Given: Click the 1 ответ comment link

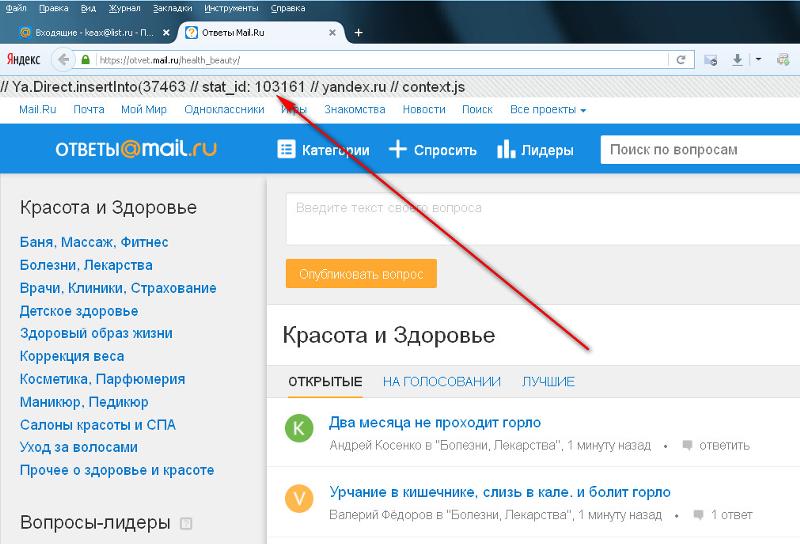Looking at the screenshot, I should (x=723, y=514).
